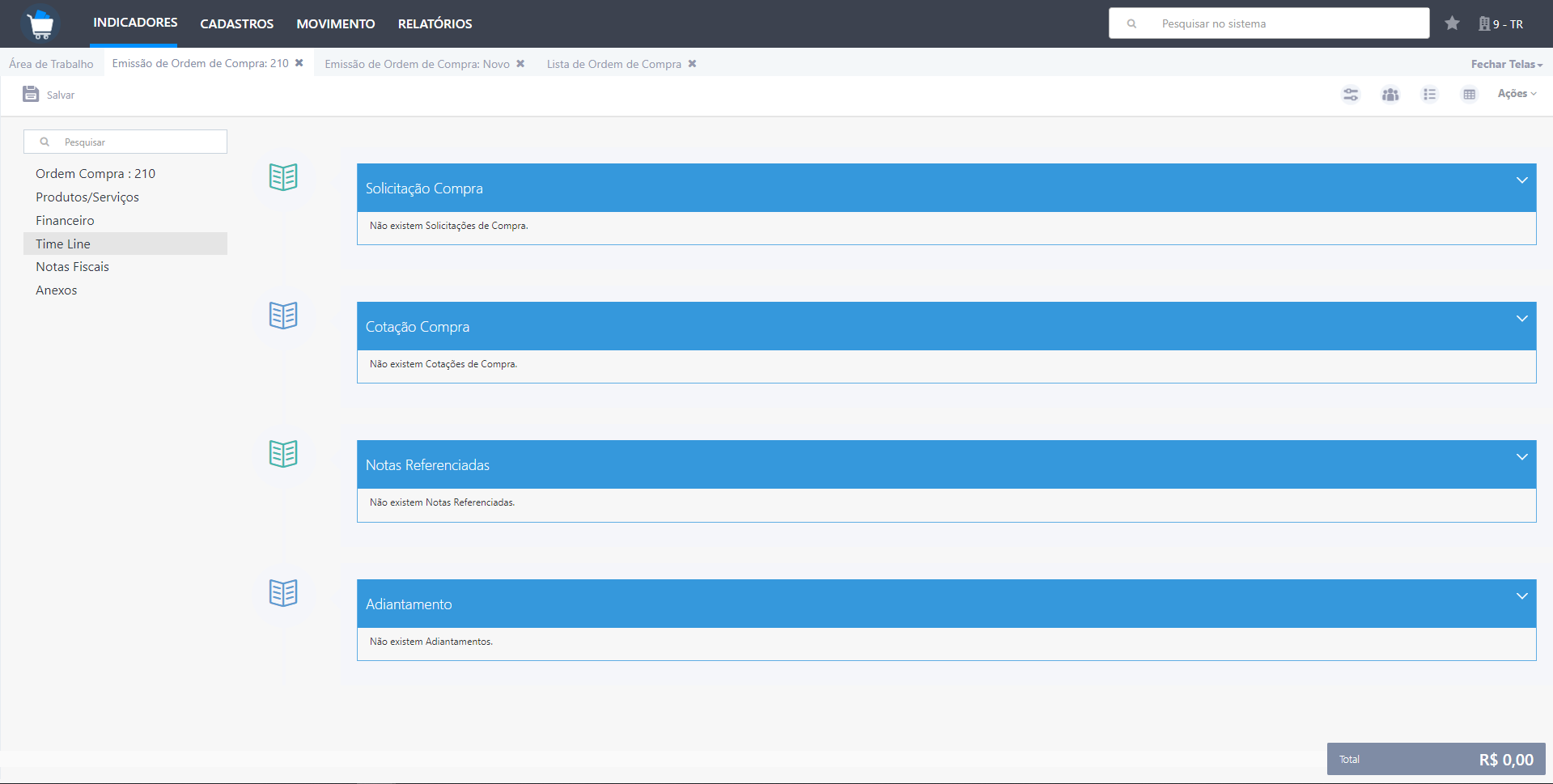Click the table grid toolbar icon

(1470, 95)
